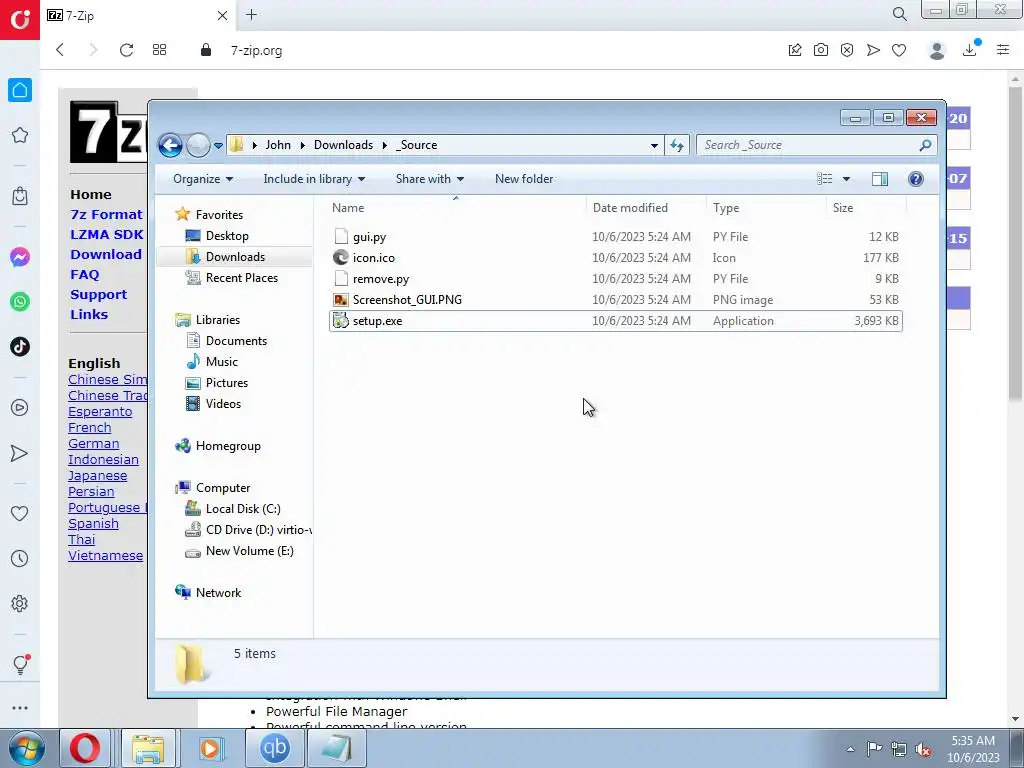Open History clock icon in sidebar
This screenshot has width=1024, height=768.
click(x=20, y=558)
